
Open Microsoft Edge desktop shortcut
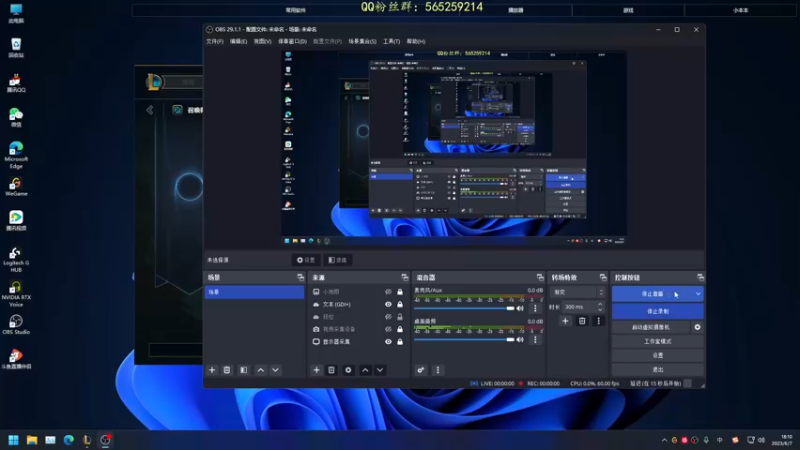[16, 155]
